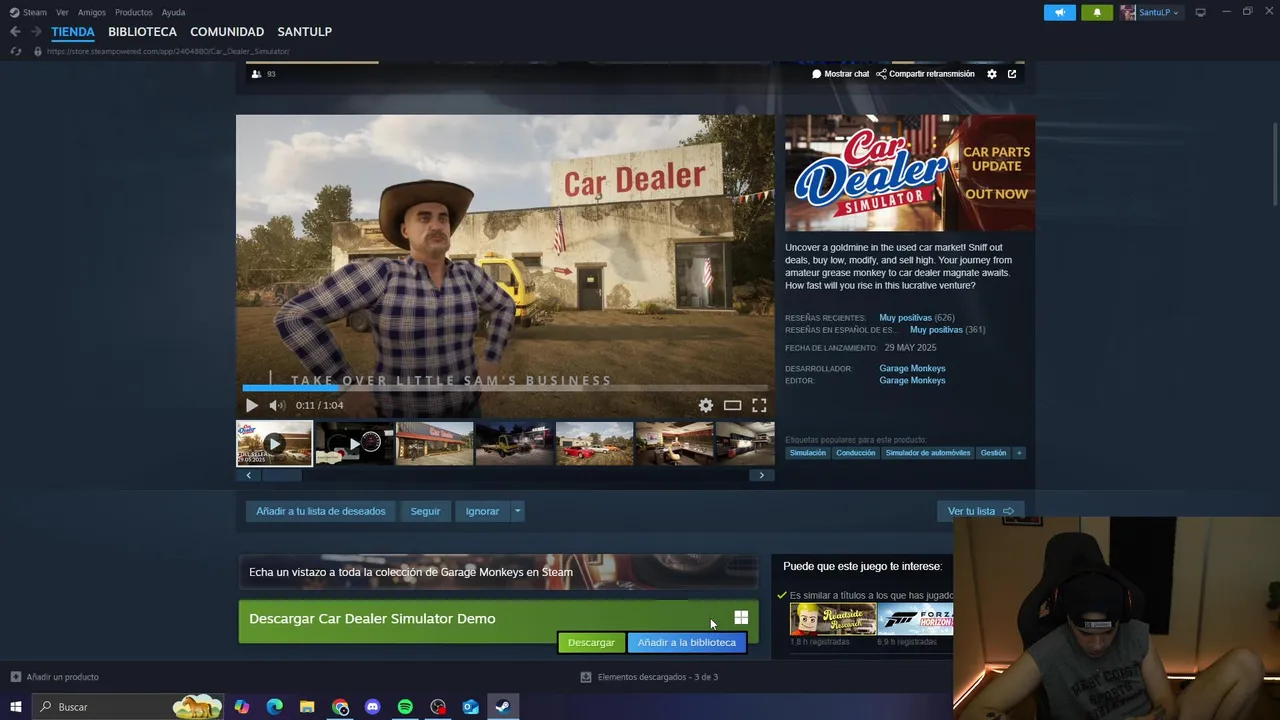Image resolution: width=1280 pixels, height=720 pixels.
Task: Click Añadir a tu lista de deseados
Action: point(320,511)
